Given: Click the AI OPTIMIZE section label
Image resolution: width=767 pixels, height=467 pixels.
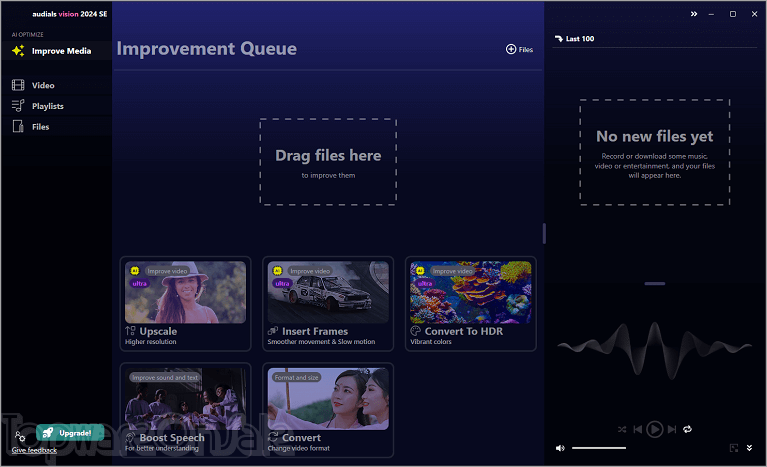Looking at the screenshot, I should pyautogui.click(x=27, y=35).
